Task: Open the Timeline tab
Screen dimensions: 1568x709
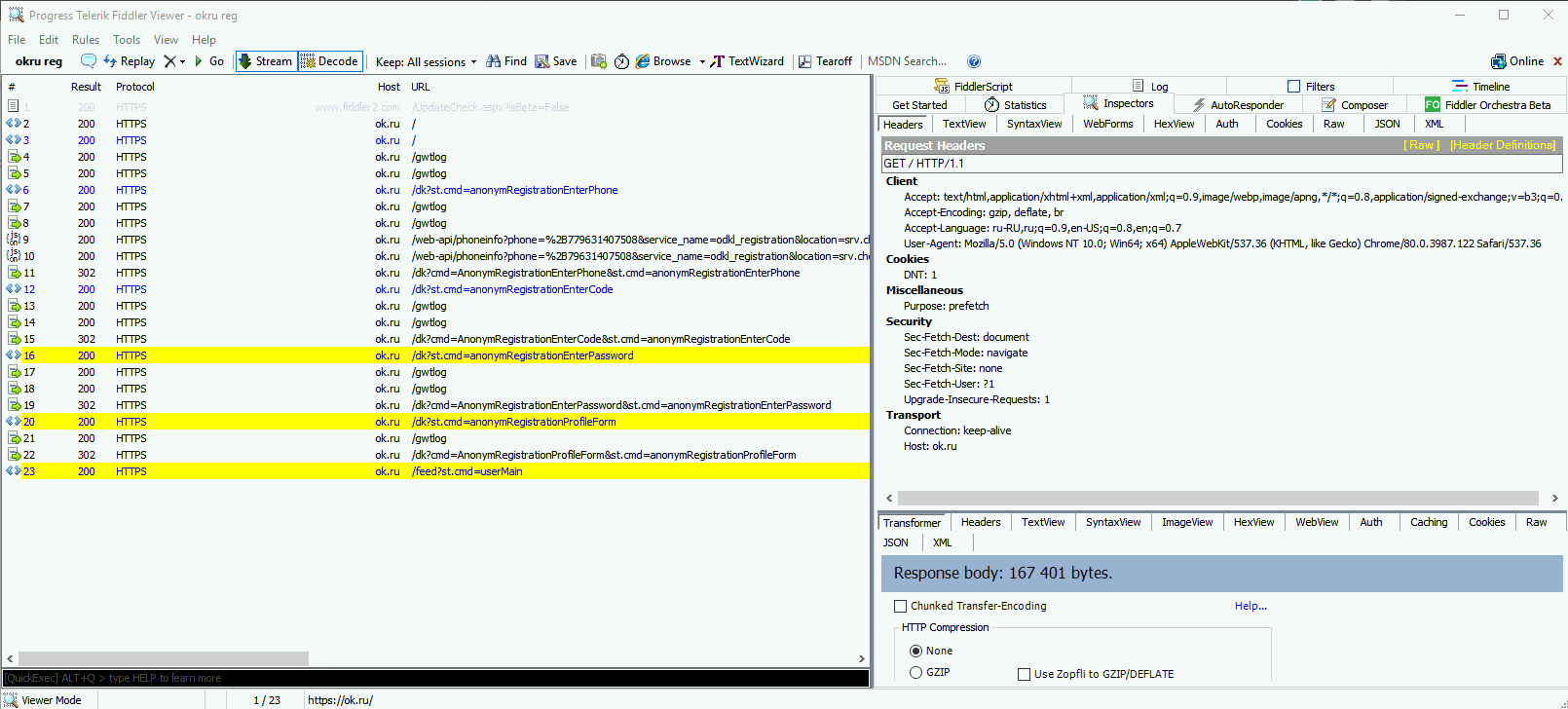Action: (x=1480, y=86)
